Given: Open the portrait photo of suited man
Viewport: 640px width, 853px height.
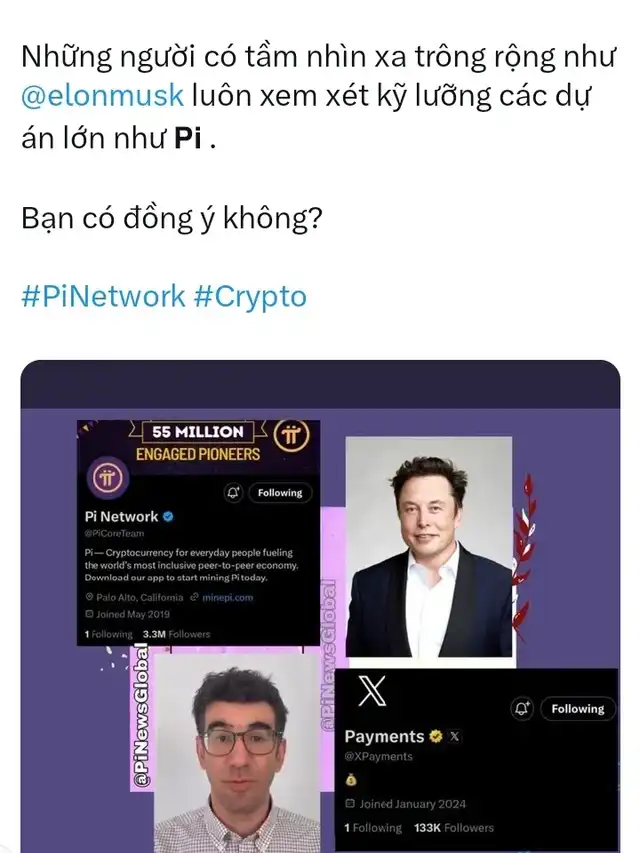Looking at the screenshot, I should click(x=429, y=547).
